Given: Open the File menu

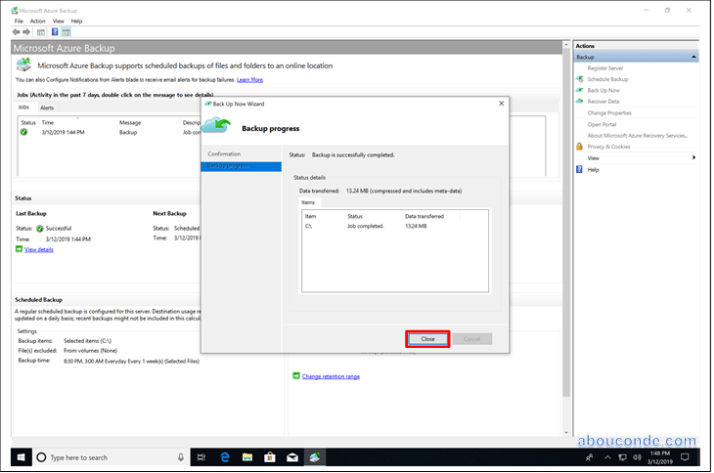Looking at the screenshot, I should (x=18, y=20).
